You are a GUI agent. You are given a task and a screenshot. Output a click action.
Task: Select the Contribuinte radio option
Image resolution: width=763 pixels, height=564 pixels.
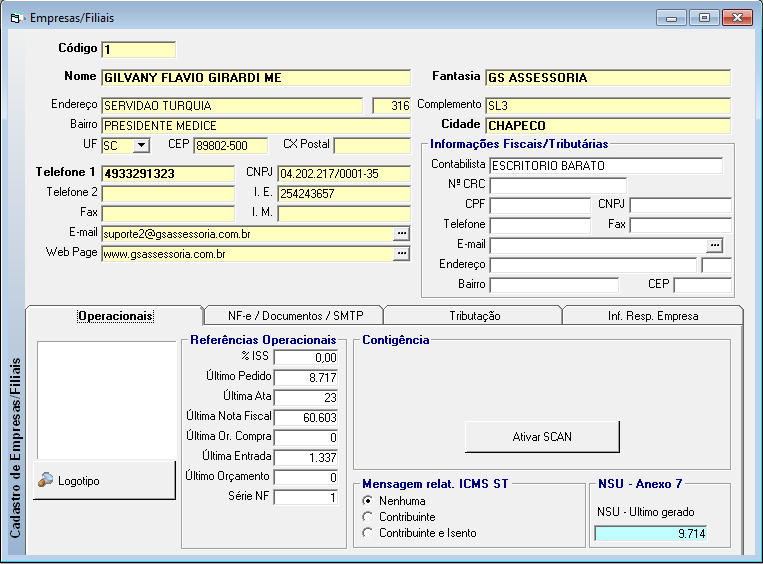tap(368, 517)
